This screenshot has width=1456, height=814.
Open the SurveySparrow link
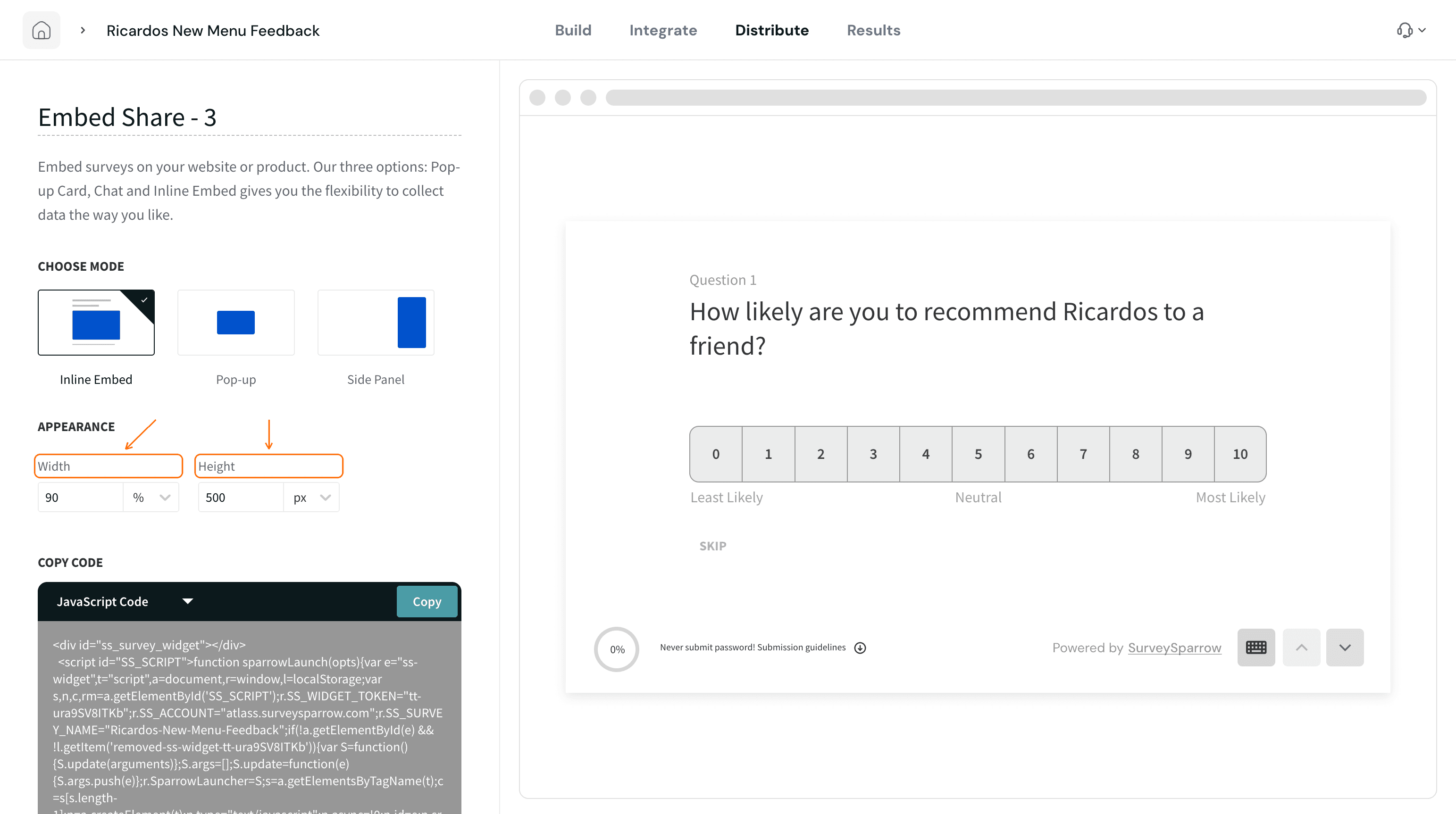1174,648
